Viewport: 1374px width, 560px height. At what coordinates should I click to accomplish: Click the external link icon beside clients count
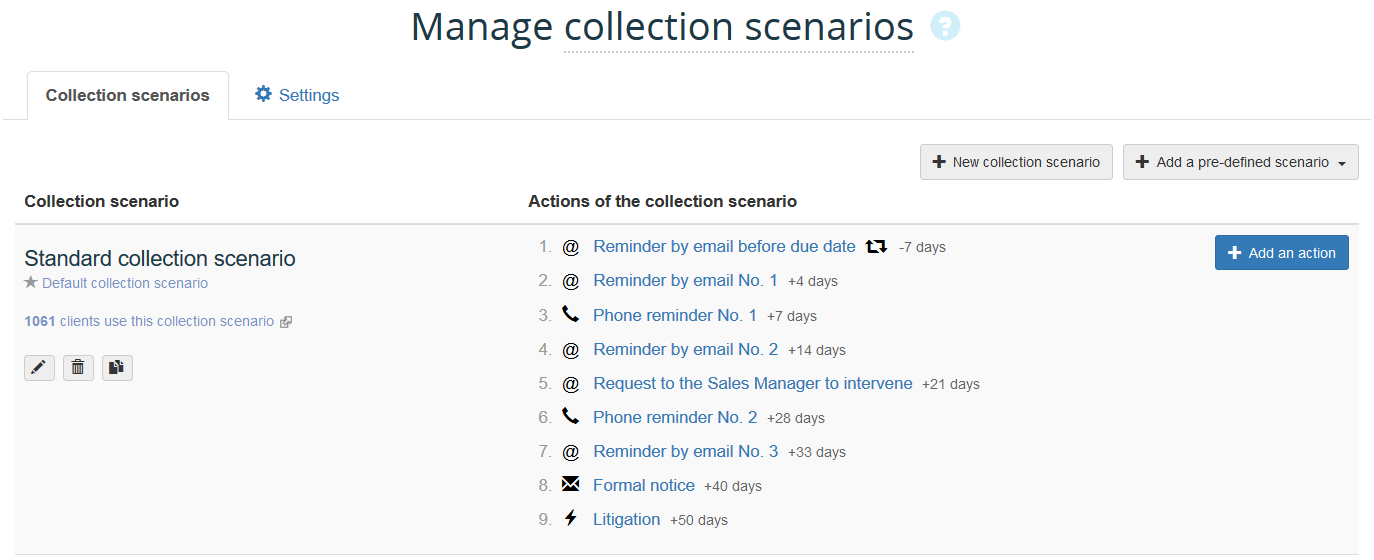click(x=286, y=322)
